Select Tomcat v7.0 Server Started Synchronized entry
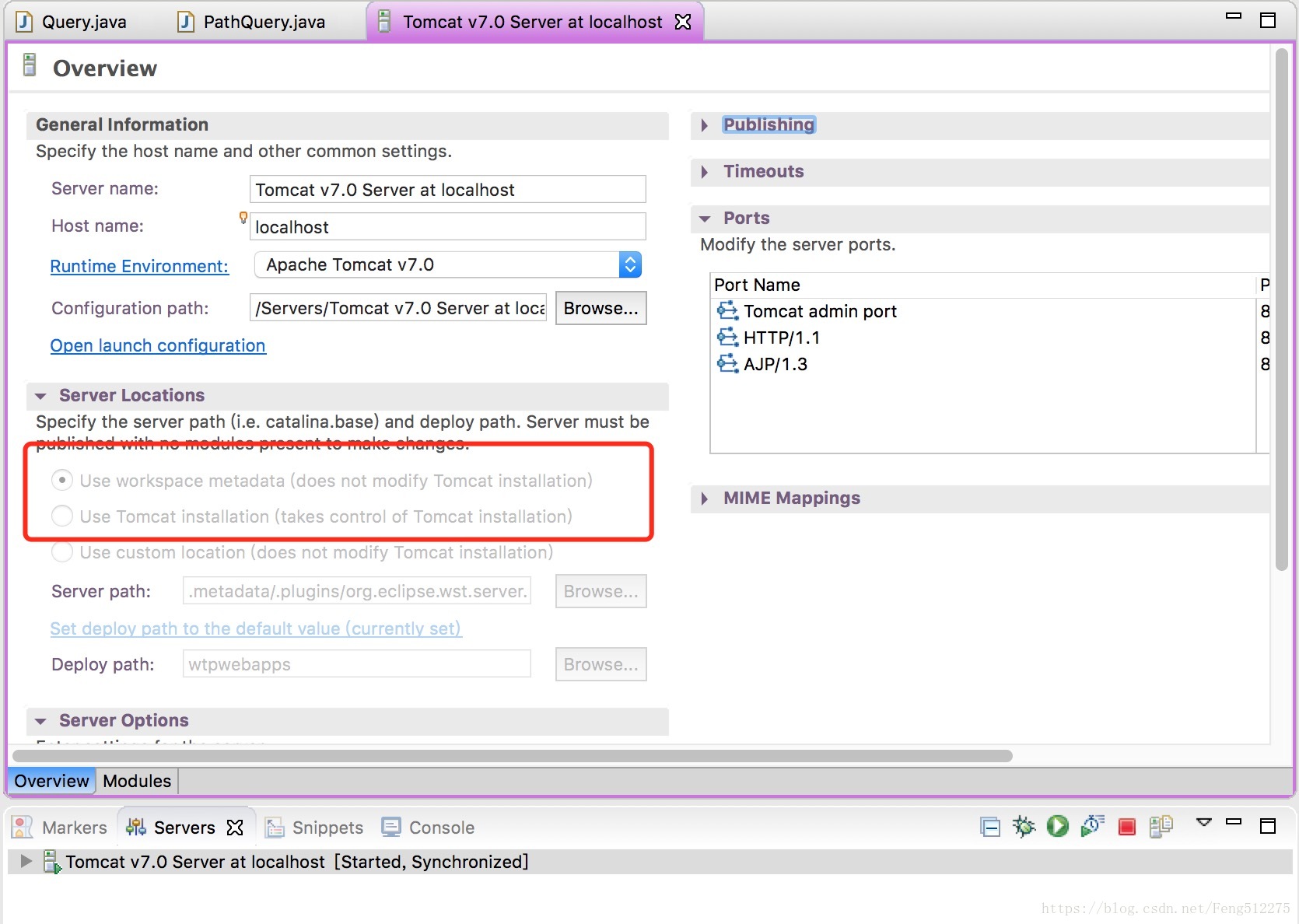Image resolution: width=1299 pixels, height=924 pixels. [649, 862]
